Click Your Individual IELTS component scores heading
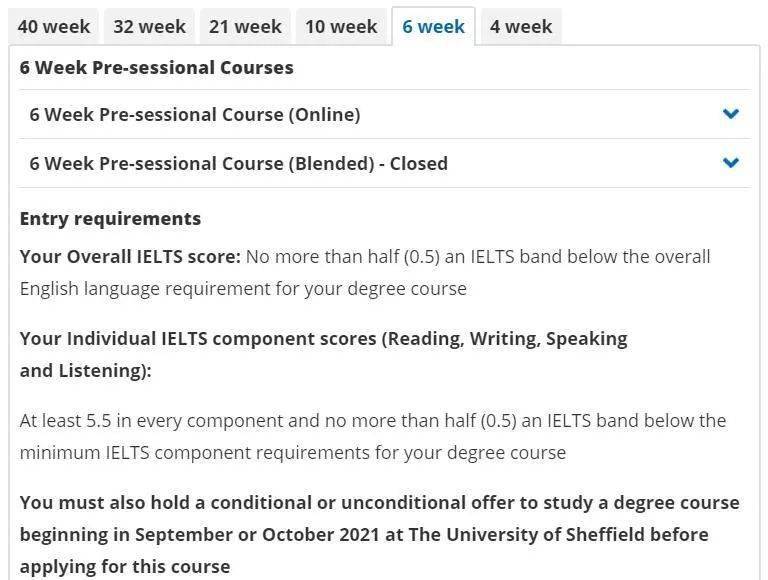 point(323,339)
